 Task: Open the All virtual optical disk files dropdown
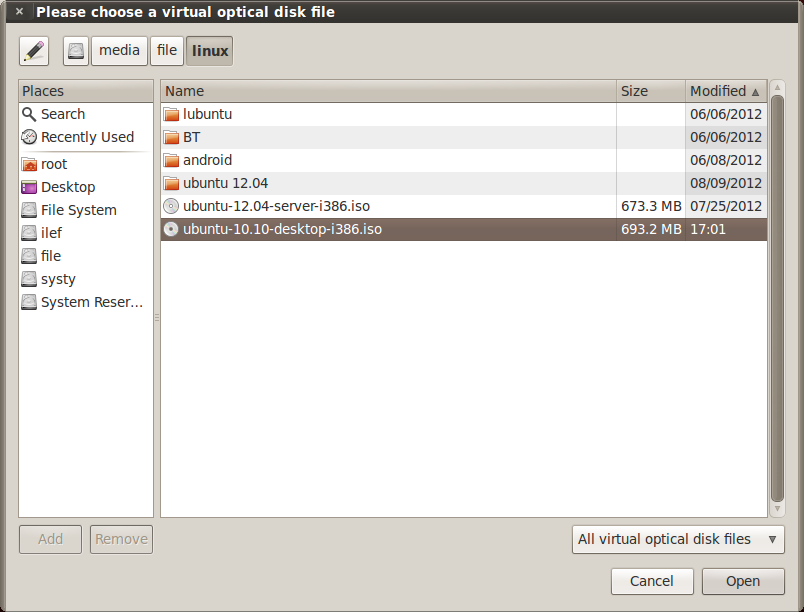tap(677, 539)
